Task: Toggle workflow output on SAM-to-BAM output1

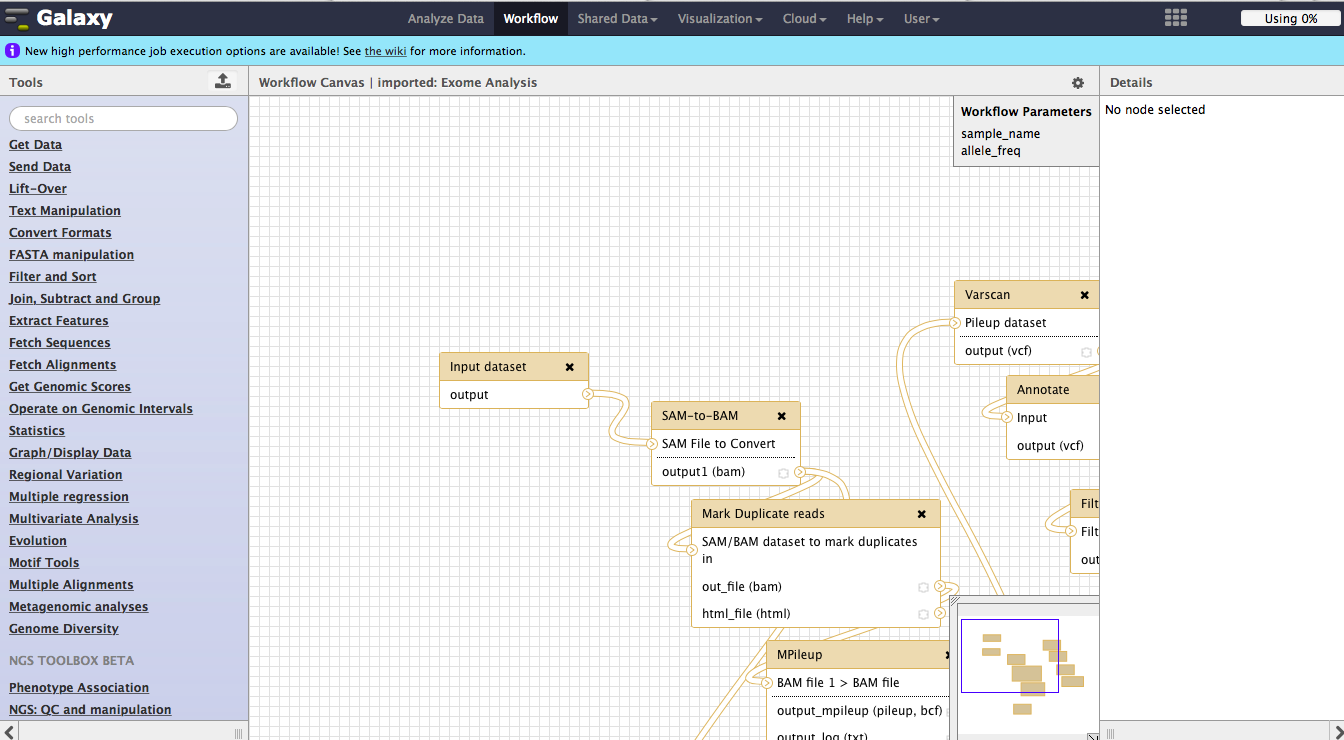Action: coord(784,473)
